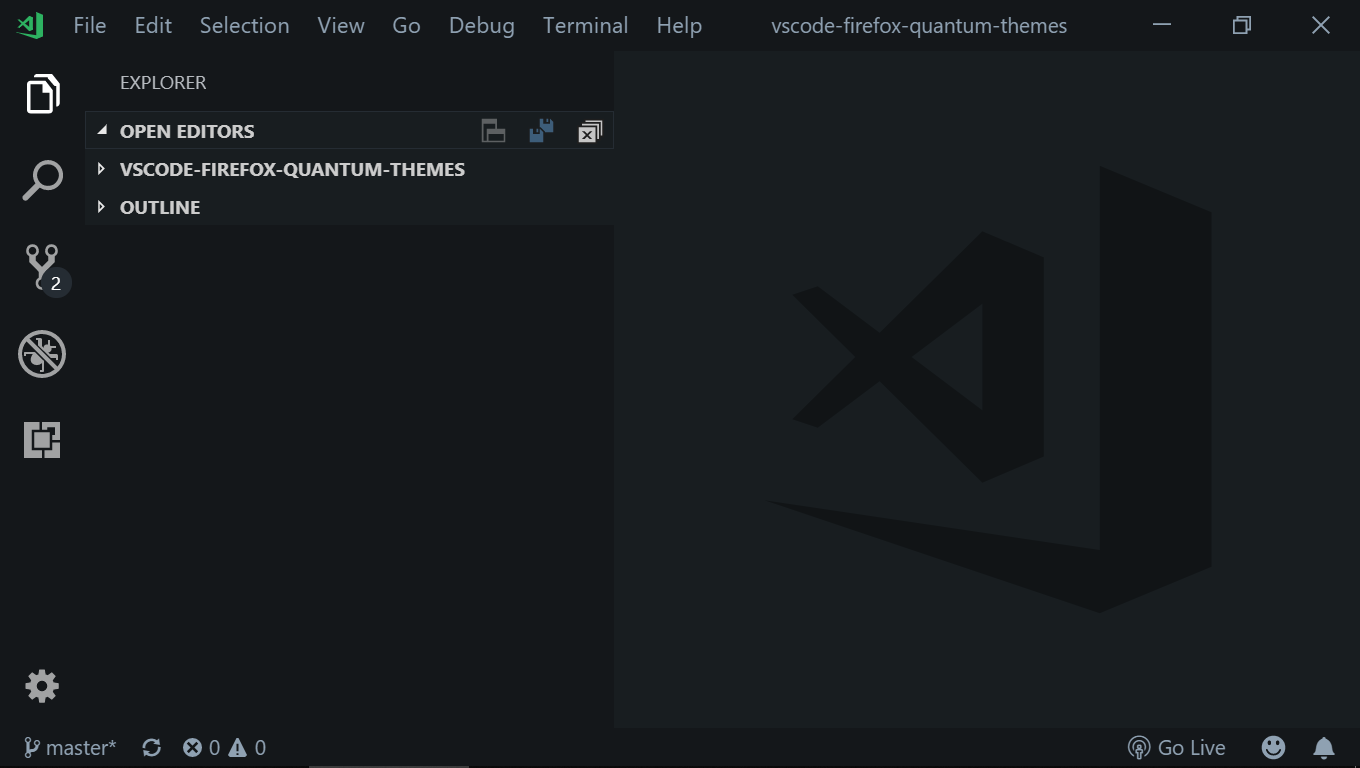Open the notifications bell
This screenshot has height=768, width=1360.
pos(1324,747)
